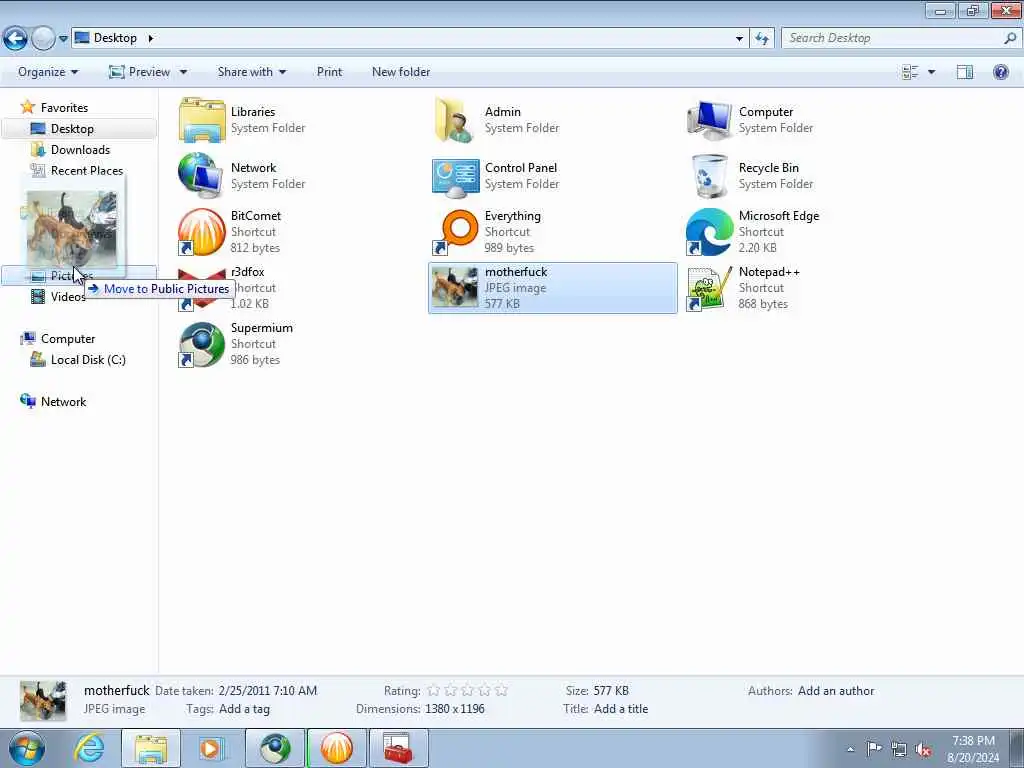Switch to Supermium on the taskbar
Screen dimensions: 1024x768
(x=275, y=748)
